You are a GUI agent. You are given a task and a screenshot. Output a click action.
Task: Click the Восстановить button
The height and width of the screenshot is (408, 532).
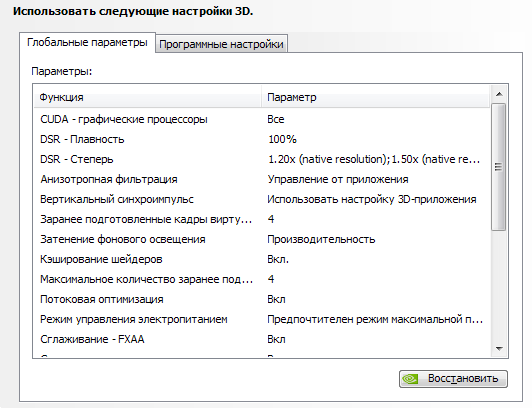(x=453, y=378)
